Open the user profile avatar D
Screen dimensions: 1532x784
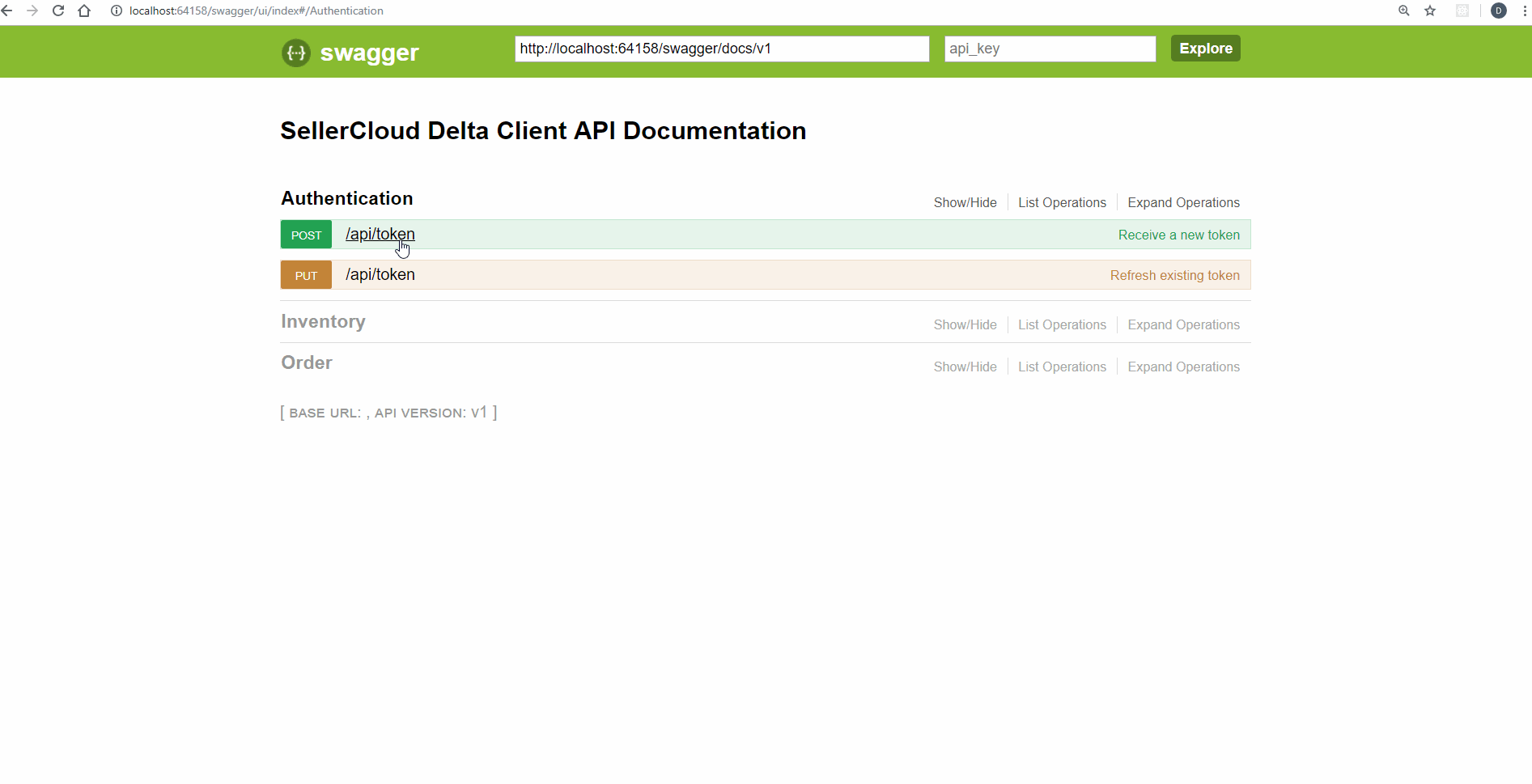pos(1499,11)
